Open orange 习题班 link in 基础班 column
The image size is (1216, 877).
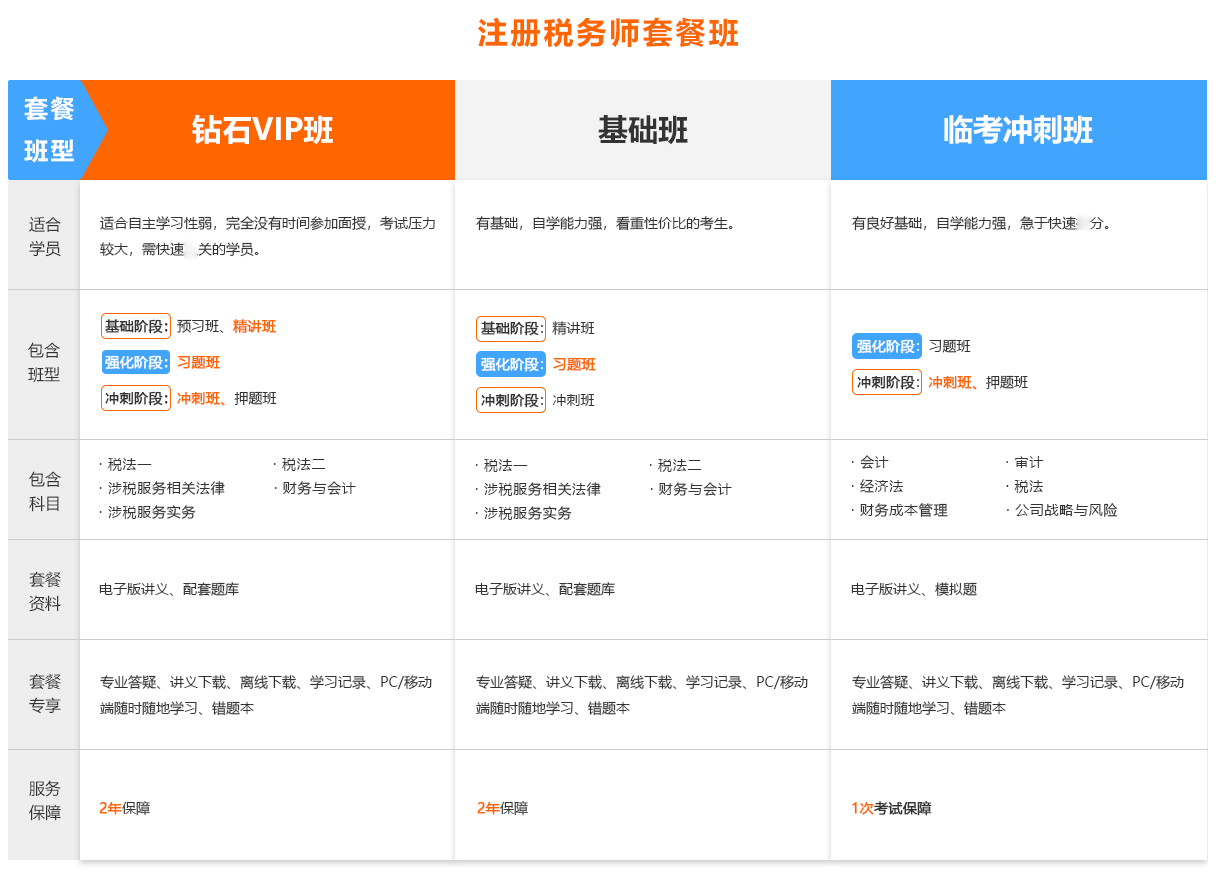(x=574, y=364)
